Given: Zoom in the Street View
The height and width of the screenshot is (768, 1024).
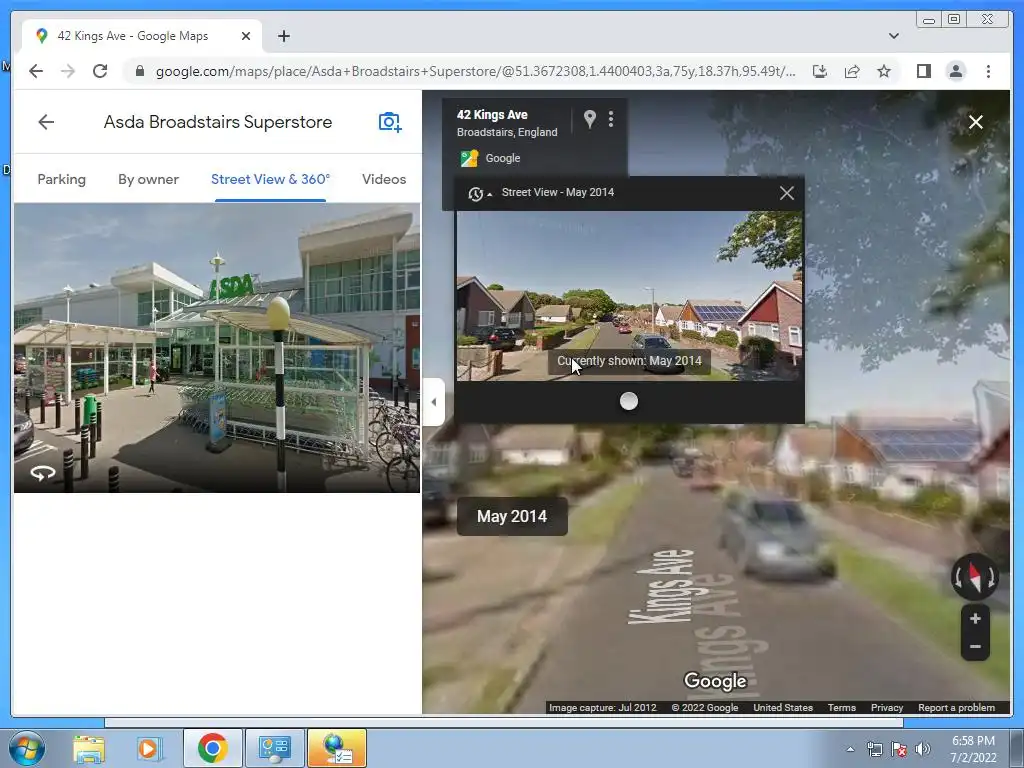Looking at the screenshot, I should coord(975,618).
